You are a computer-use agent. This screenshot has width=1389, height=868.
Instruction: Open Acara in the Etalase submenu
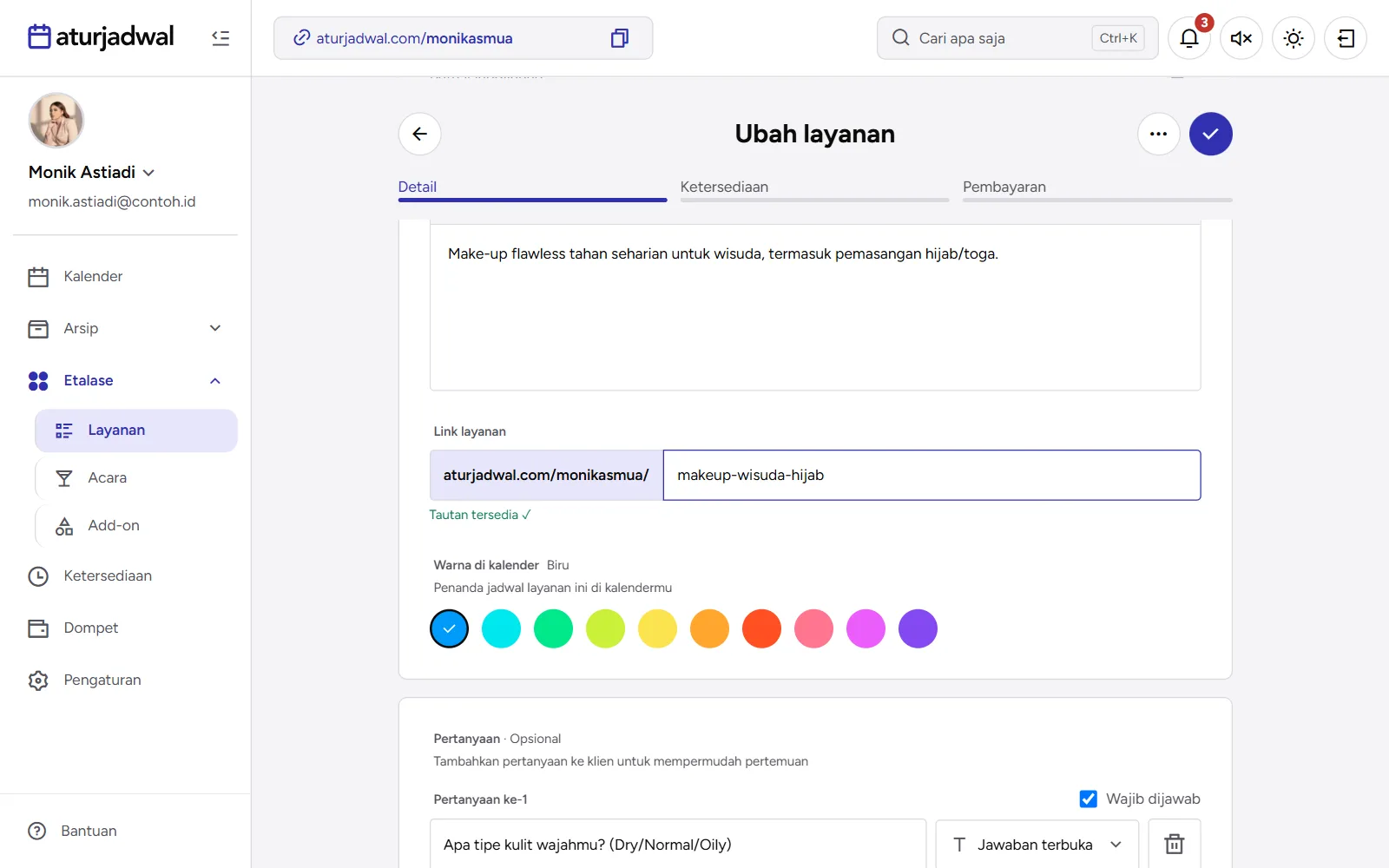click(136, 478)
